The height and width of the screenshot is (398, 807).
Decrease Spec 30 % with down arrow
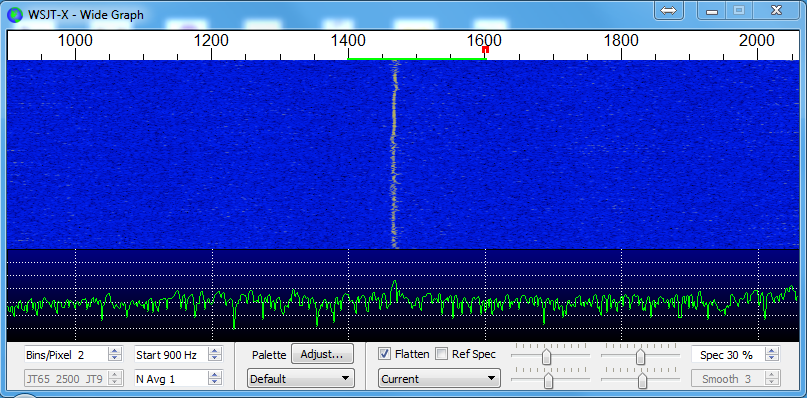click(x=771, y=358)
